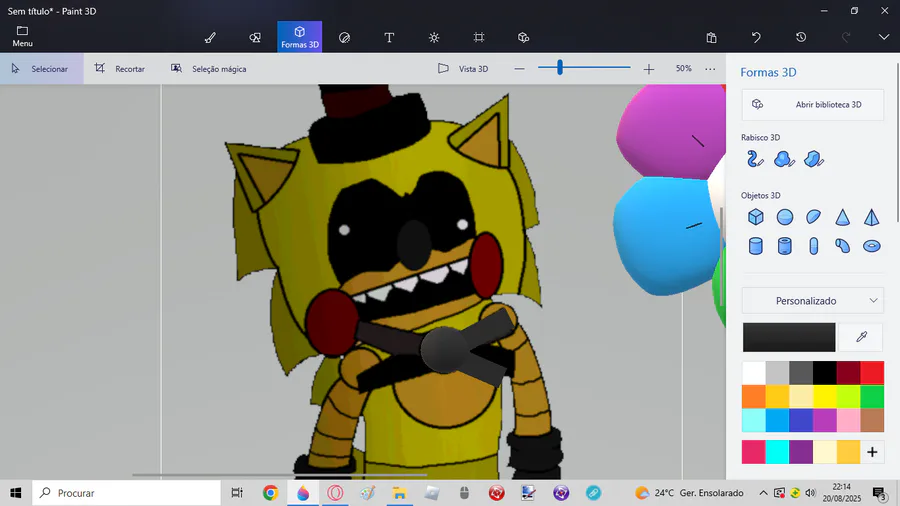
Task: Undo the last action
Action: [x=756, y=37]
